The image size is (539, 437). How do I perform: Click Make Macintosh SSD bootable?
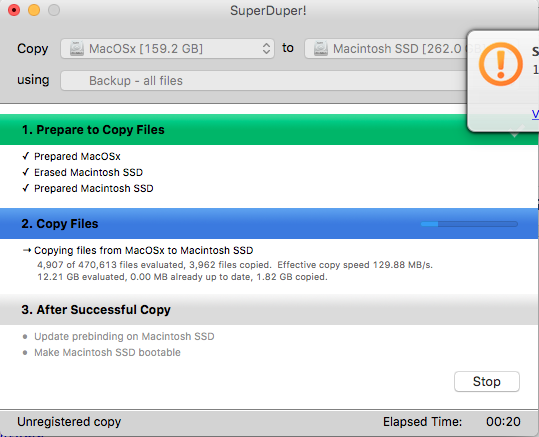point(107,352)
